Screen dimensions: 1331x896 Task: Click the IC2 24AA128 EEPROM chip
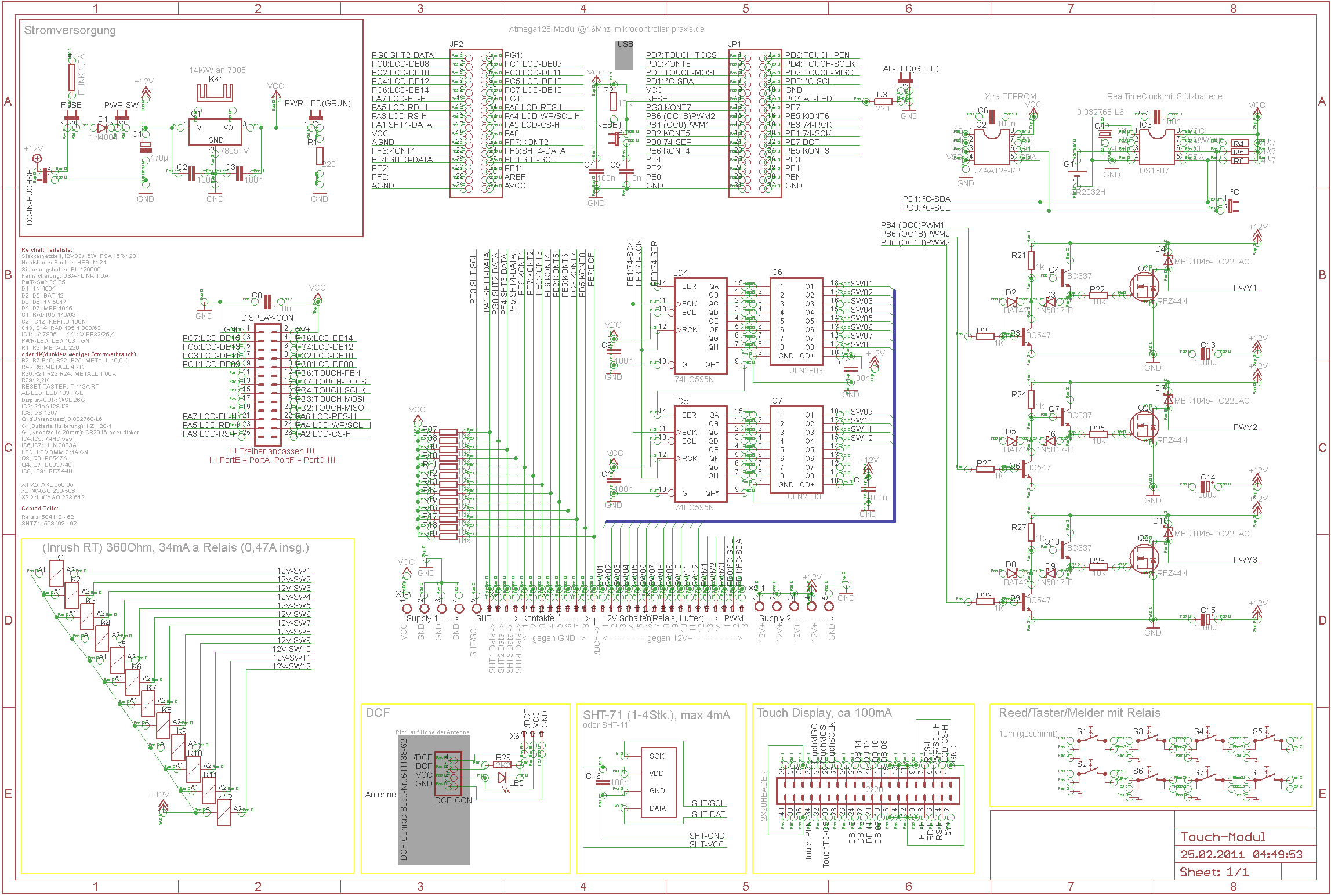coord(992,147)
